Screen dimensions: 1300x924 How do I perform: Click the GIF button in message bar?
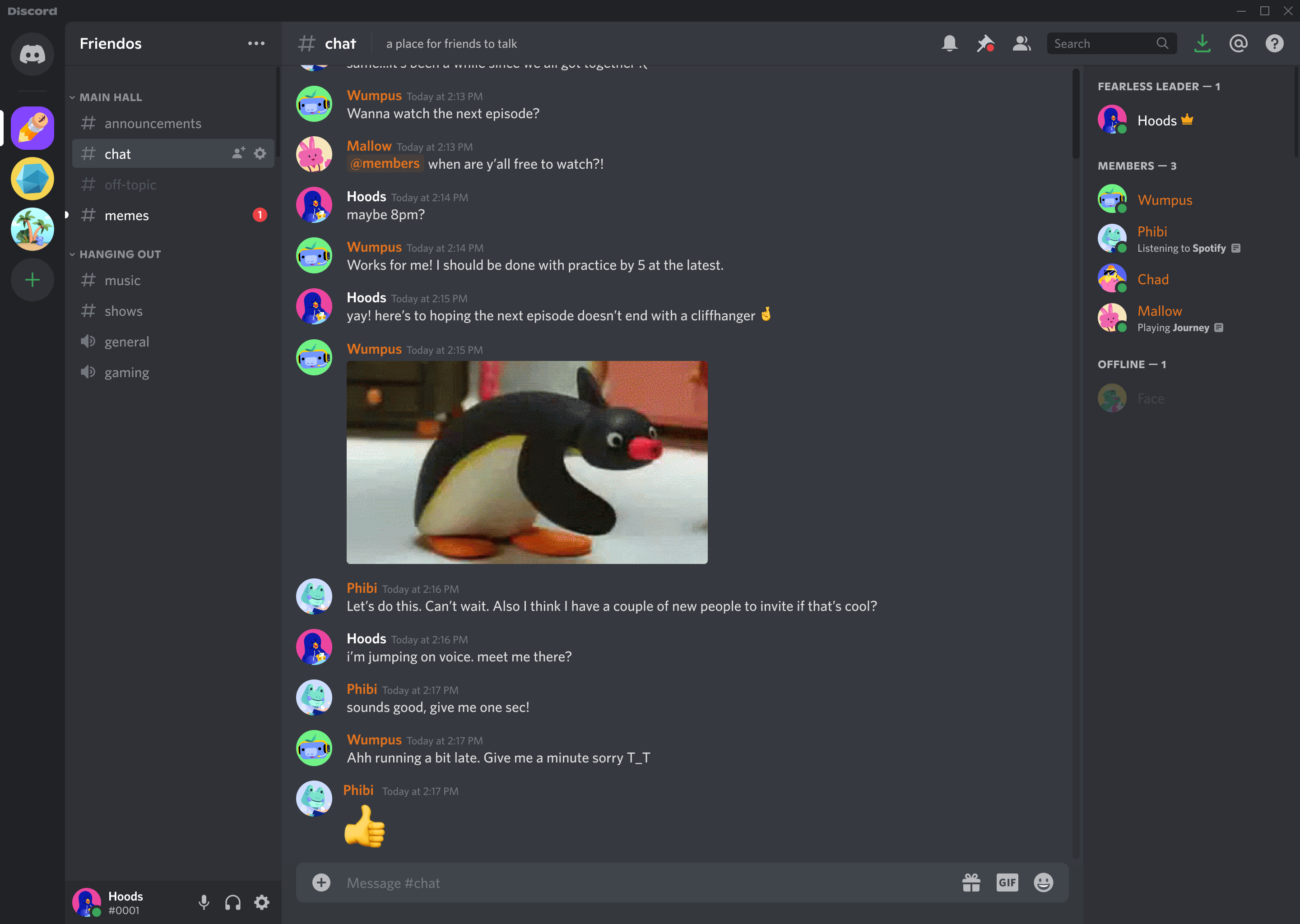pos(1008,882)
